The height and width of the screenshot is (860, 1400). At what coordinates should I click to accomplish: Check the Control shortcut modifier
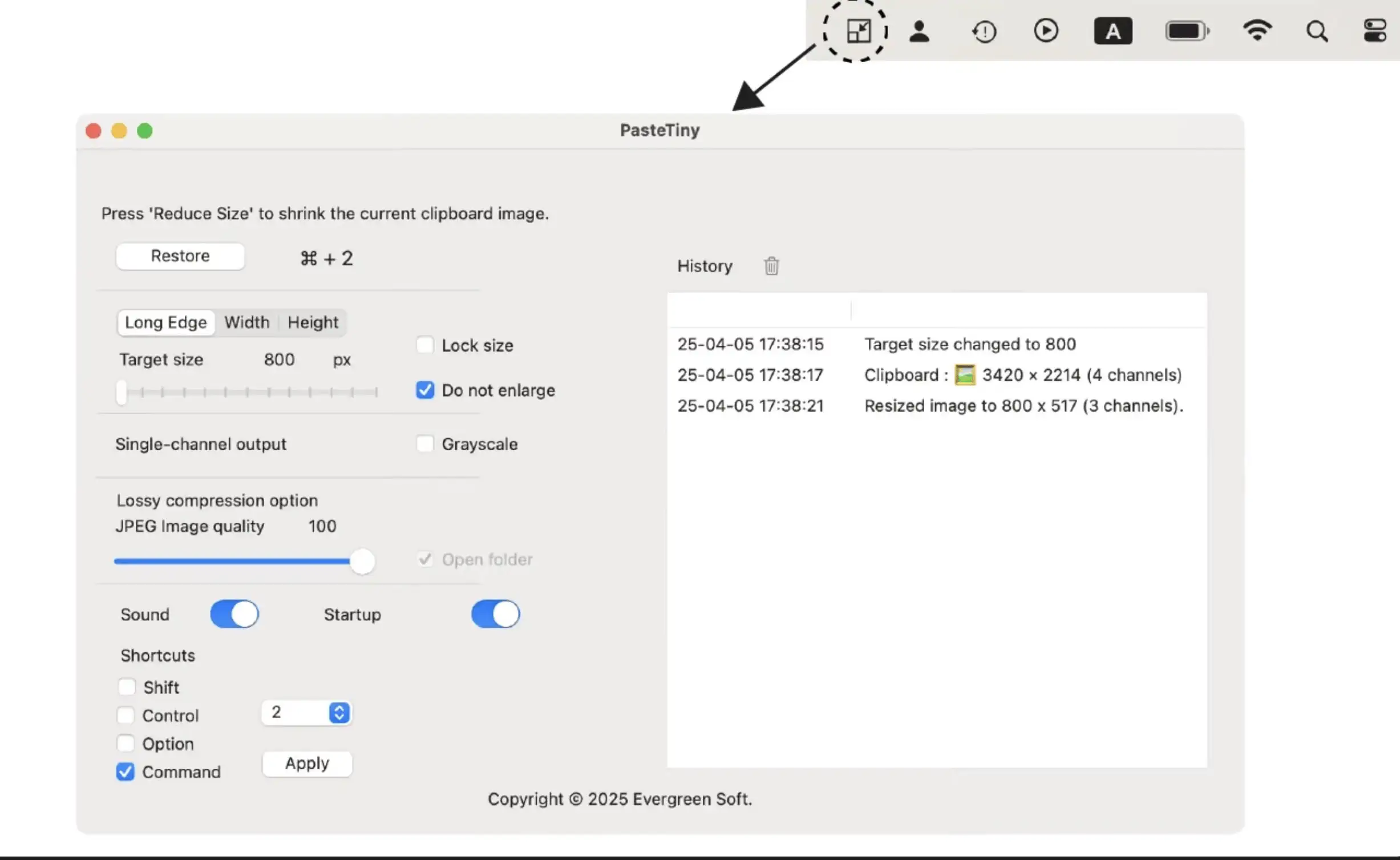click(x=126, y=715)
